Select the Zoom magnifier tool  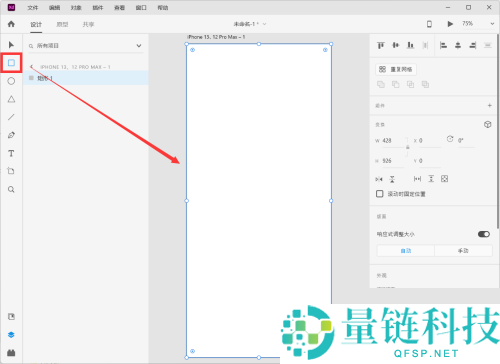[11, 189]
